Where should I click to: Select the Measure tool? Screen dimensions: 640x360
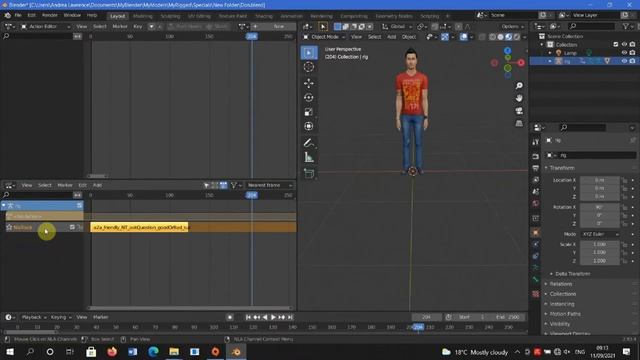[309, 157]
